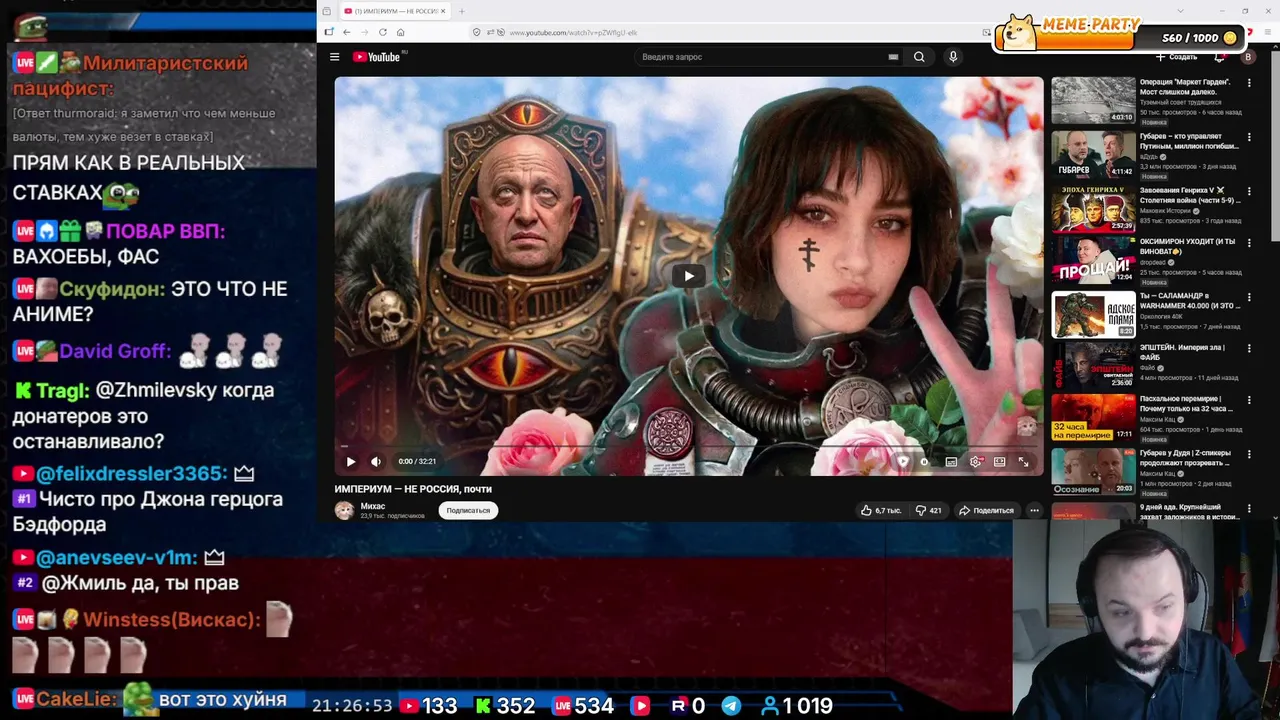Go to the YouTube home logo
The width and height of the screenshot is (1280, 720).
tap(378, 57)
